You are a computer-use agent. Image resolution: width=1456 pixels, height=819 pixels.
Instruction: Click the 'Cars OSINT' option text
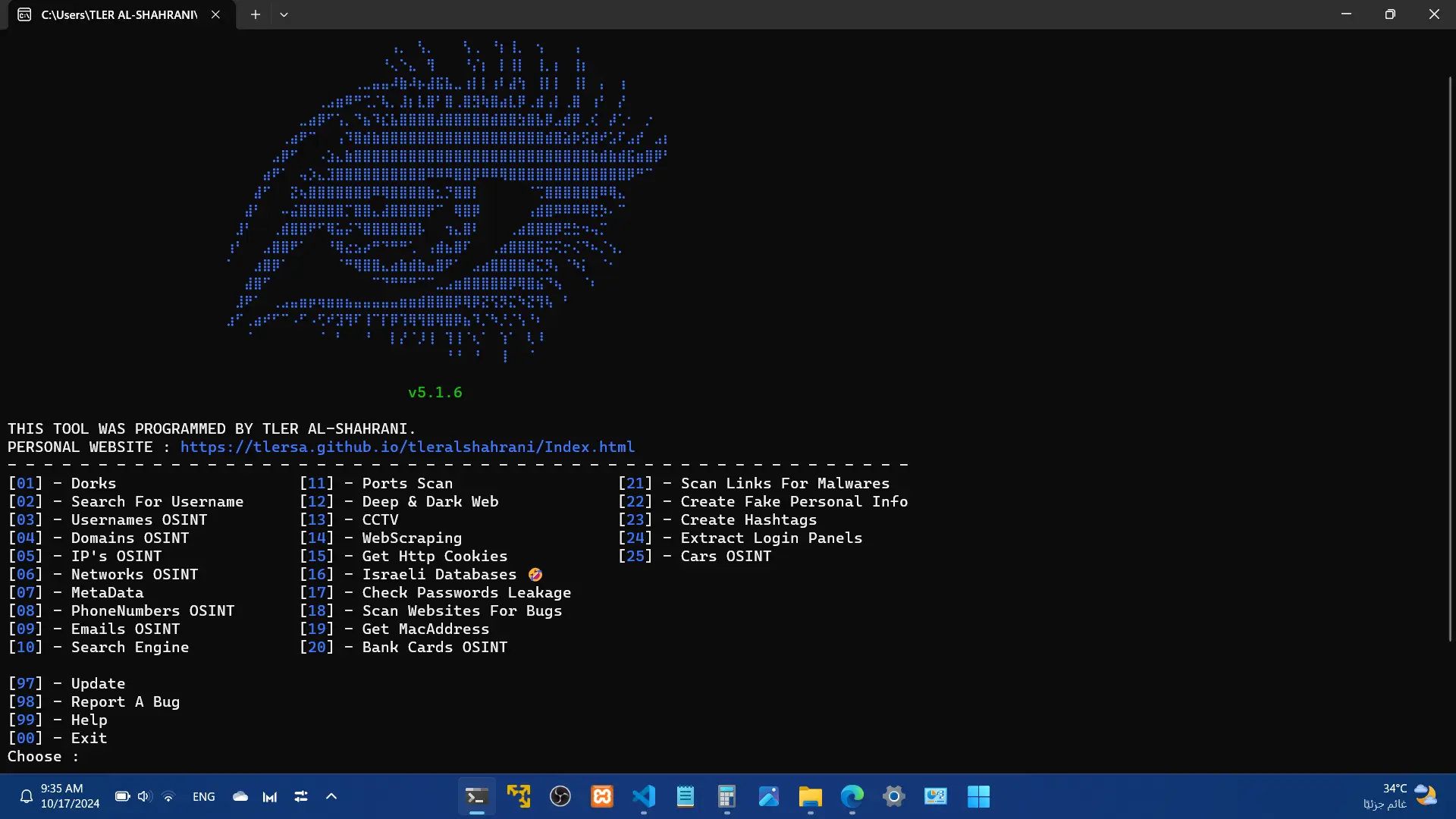(726, 557)
